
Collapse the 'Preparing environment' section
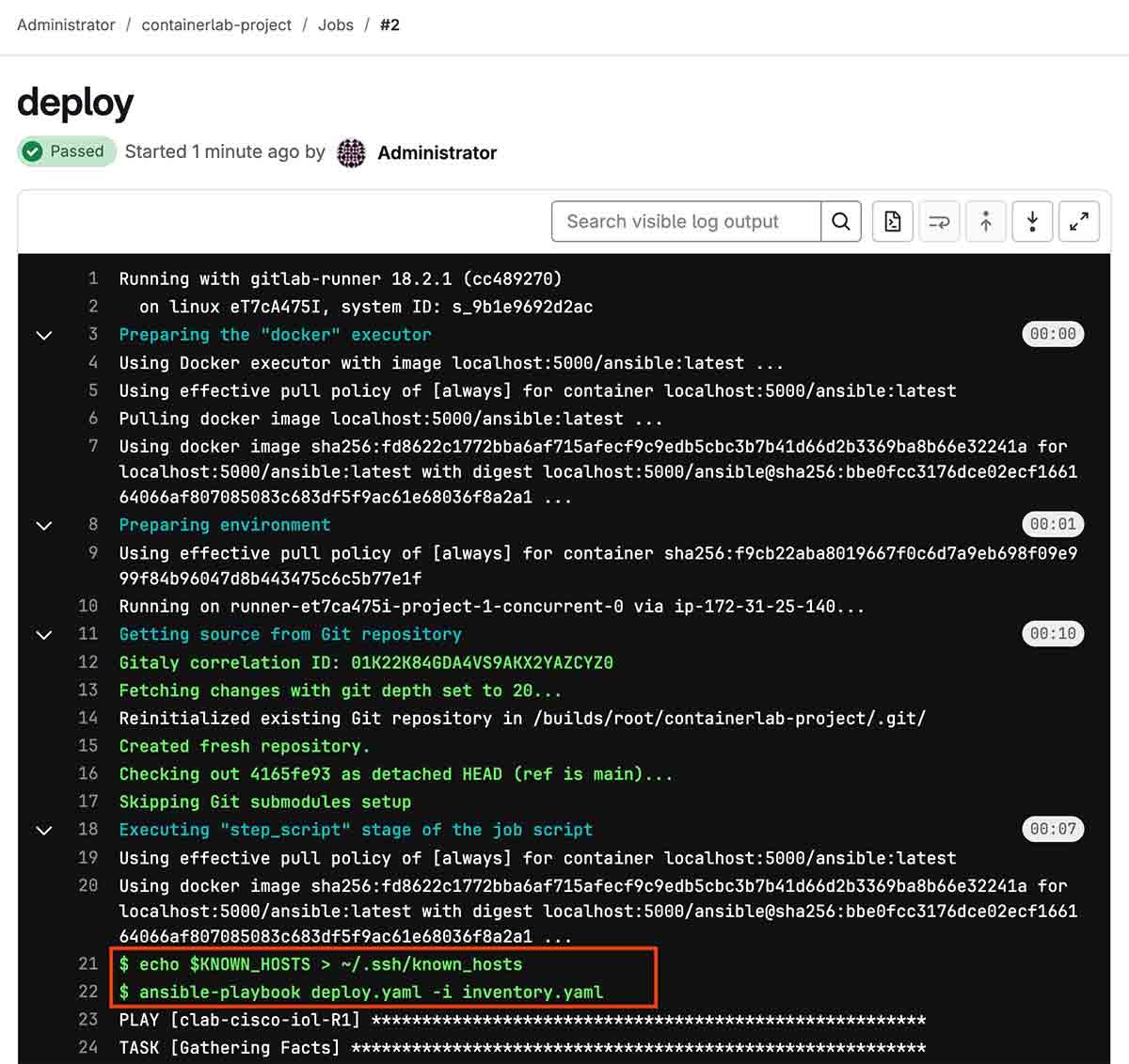pos(43,525)
